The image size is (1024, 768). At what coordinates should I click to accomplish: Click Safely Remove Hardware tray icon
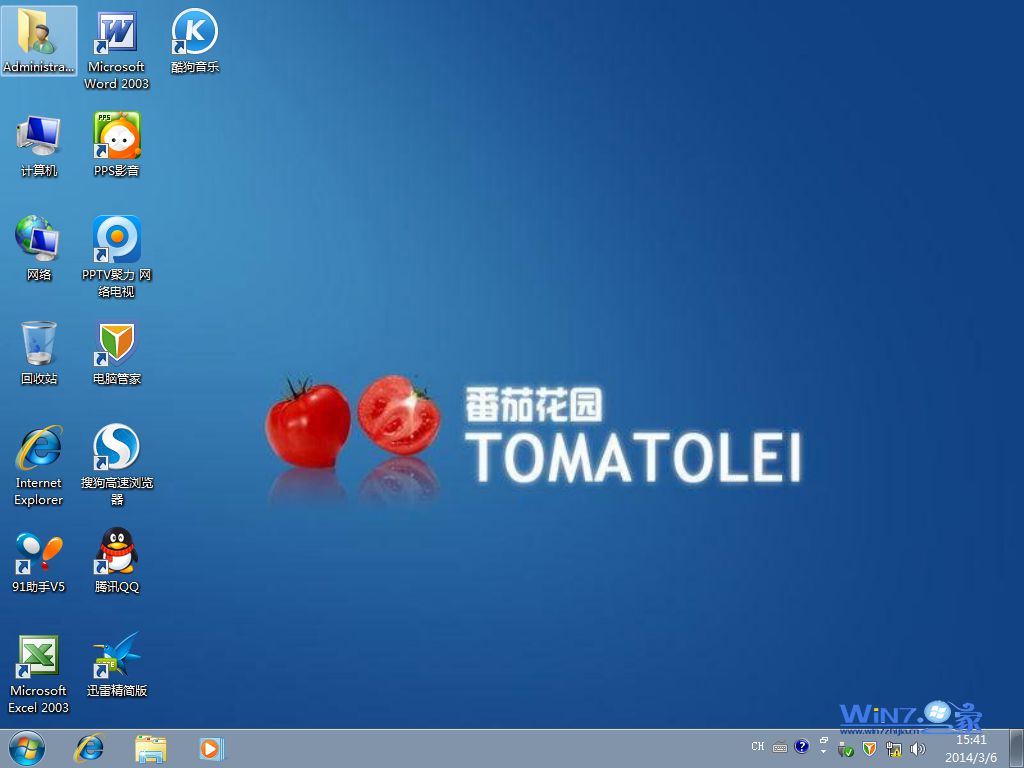845,748
